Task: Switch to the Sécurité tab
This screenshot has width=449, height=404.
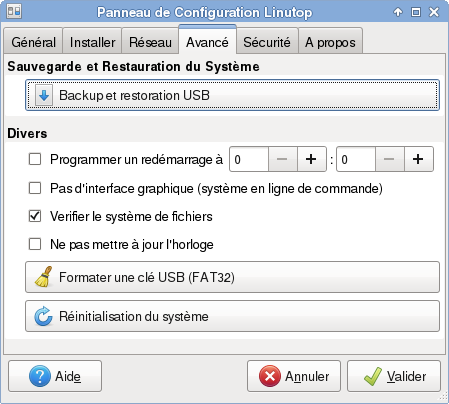Action: click(x=267, y=42)
